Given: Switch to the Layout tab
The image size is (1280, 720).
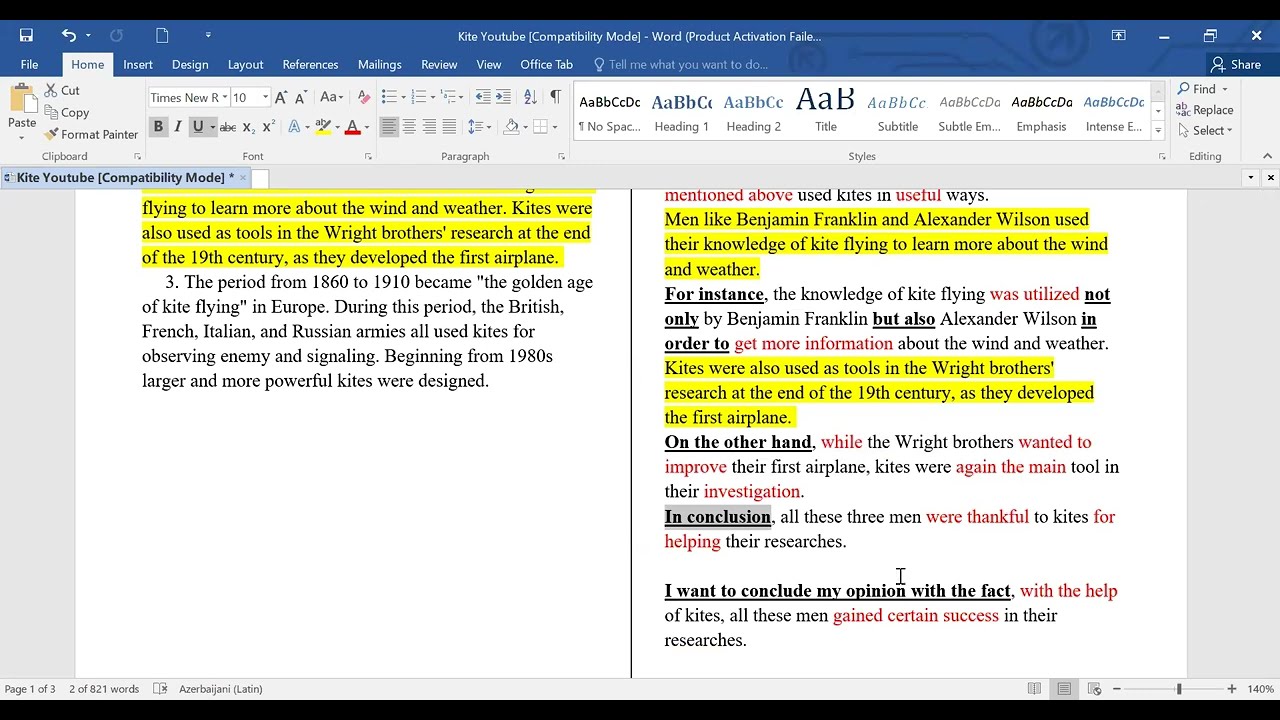Looking at the screenshot, I should 245,64.
